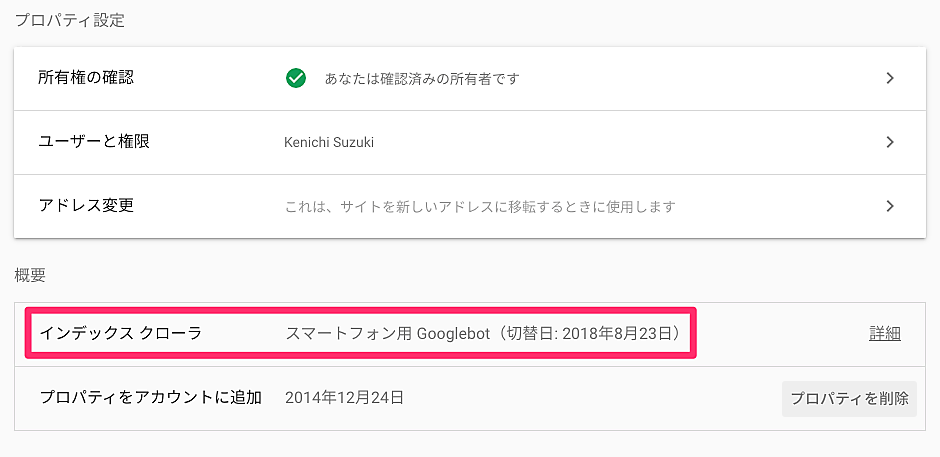
Task: Select the 2014年12月24日 date value
Action: [x=345, y=398]
